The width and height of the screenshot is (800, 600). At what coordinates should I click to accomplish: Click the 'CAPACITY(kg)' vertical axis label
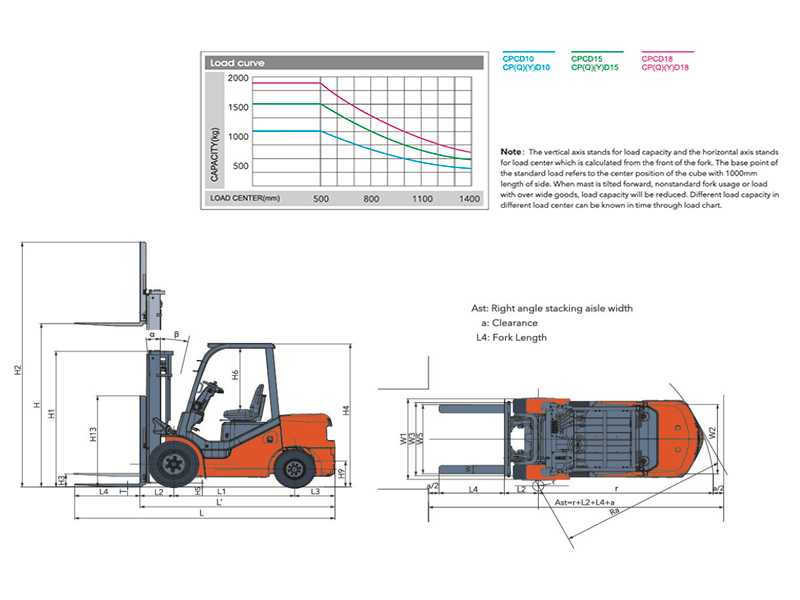(x=215, y=154)
